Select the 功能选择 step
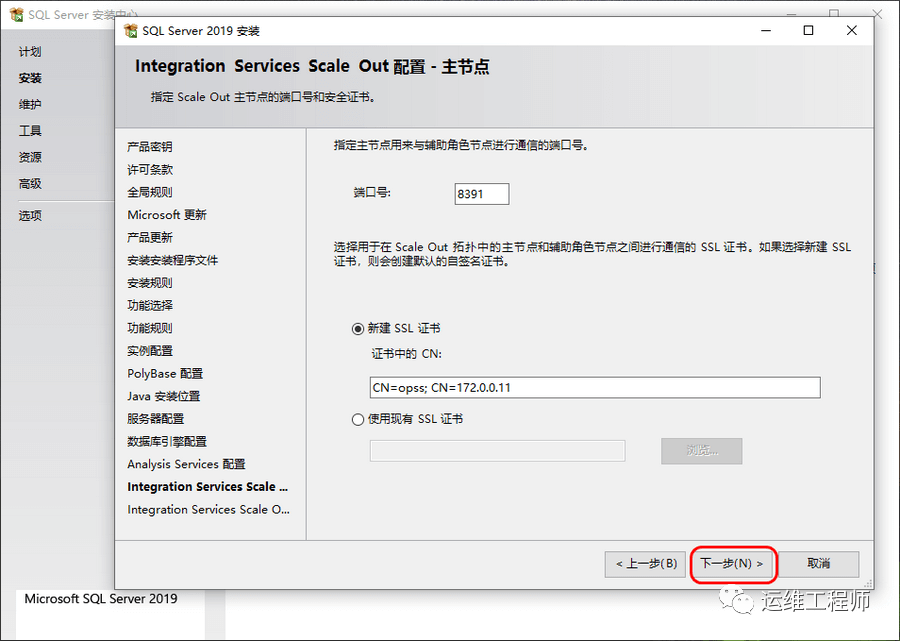The height and width of the screenshot is (641, 900). click(x=150, y=306)
